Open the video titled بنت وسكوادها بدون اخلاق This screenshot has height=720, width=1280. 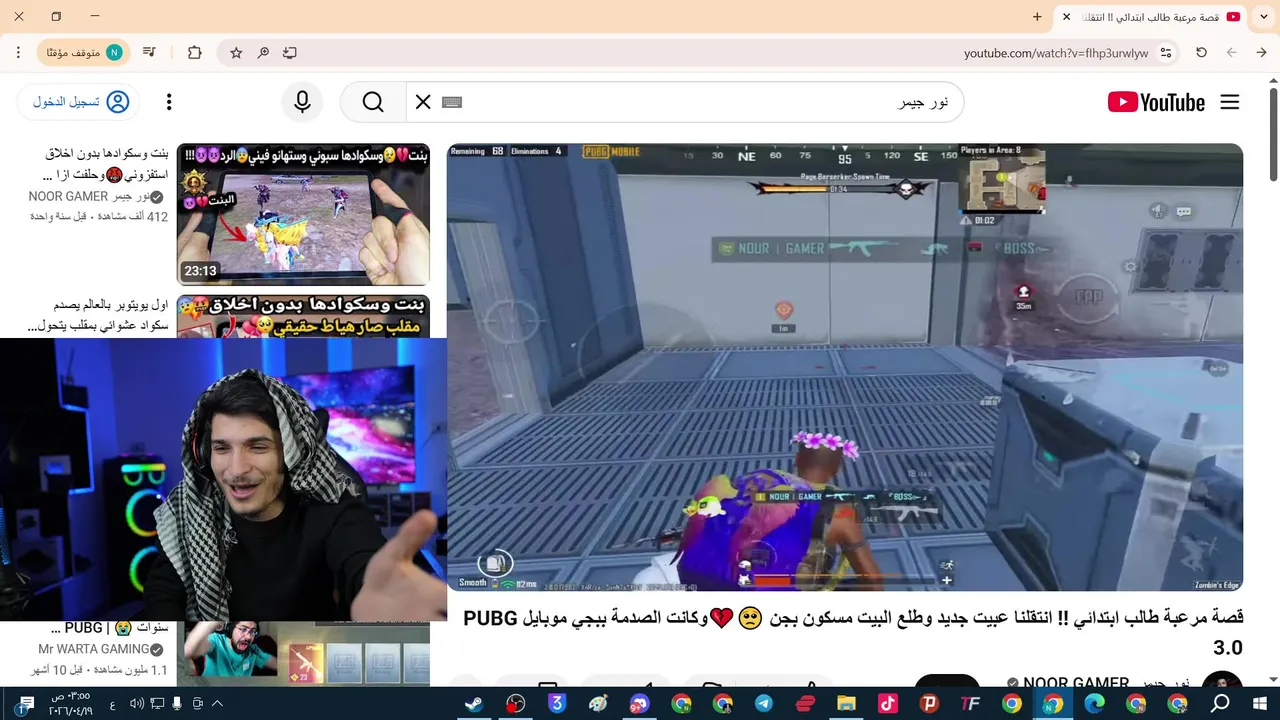(107, 164)
